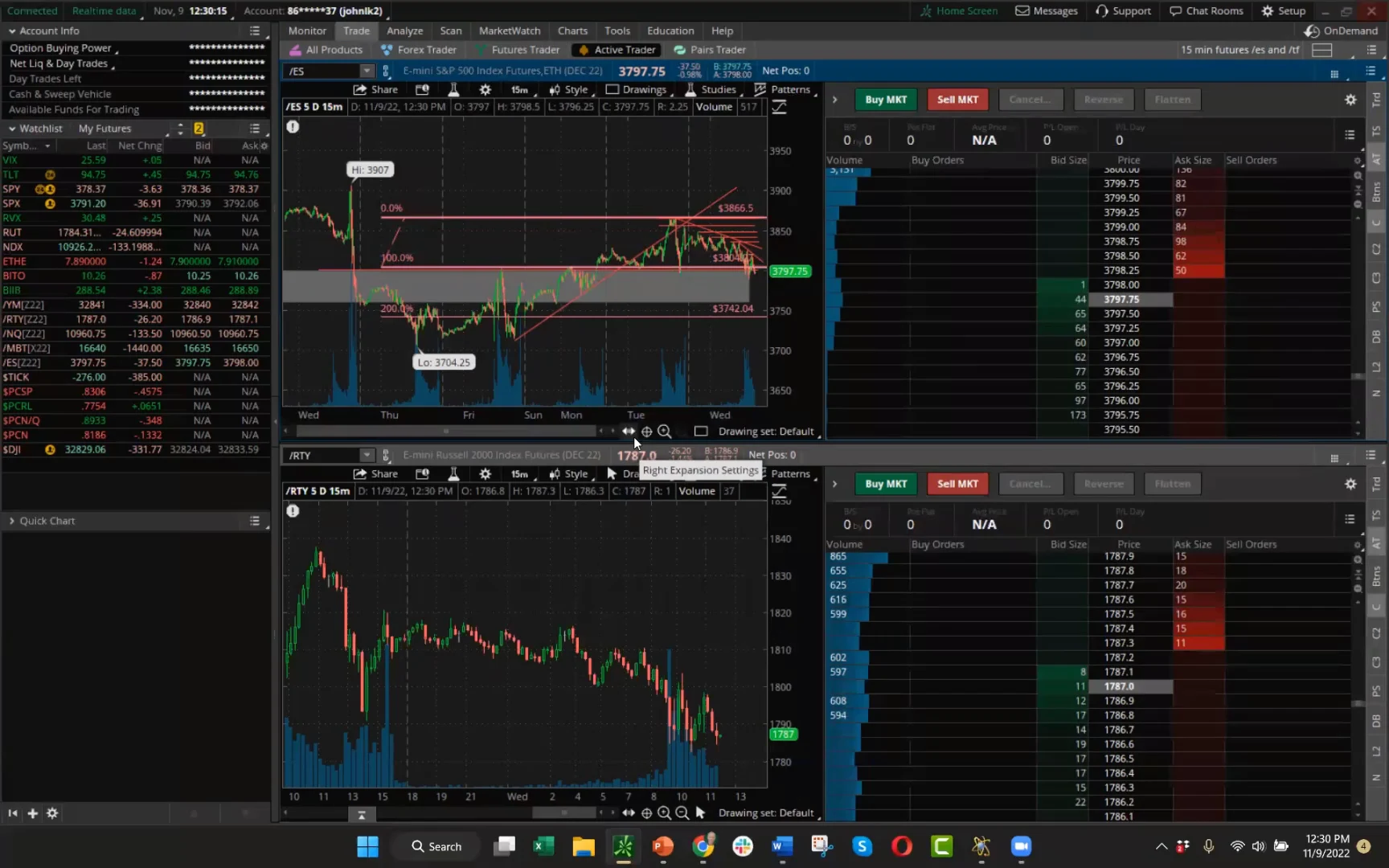Switch to the Monitor tab
This screenshot has width=1389, height=868.
tap(307, 31)
